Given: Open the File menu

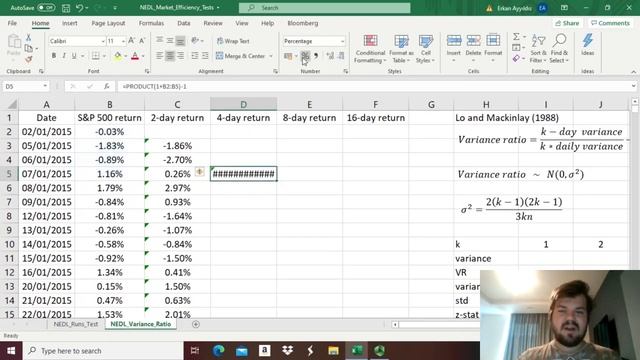Looking at the screenshot, I should [12, 23].
